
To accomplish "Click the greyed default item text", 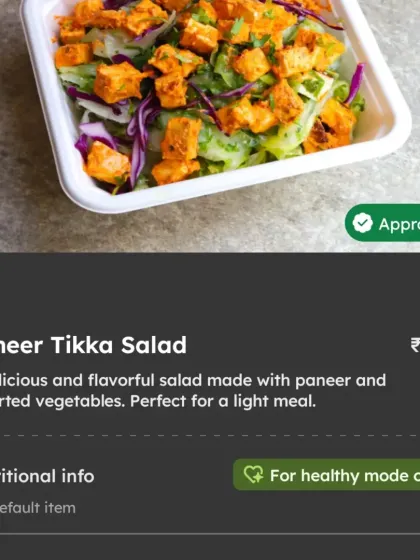I will coord(38,508).
